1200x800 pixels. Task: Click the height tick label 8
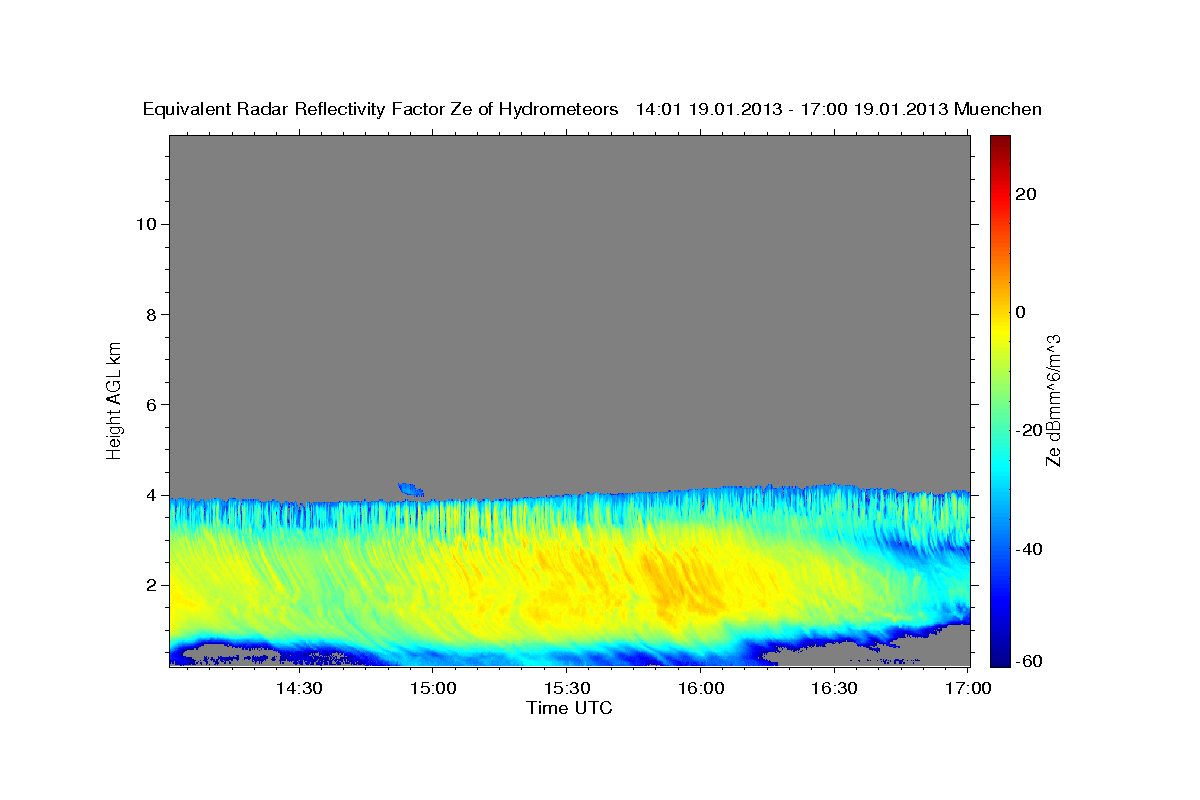click(150, 314)
